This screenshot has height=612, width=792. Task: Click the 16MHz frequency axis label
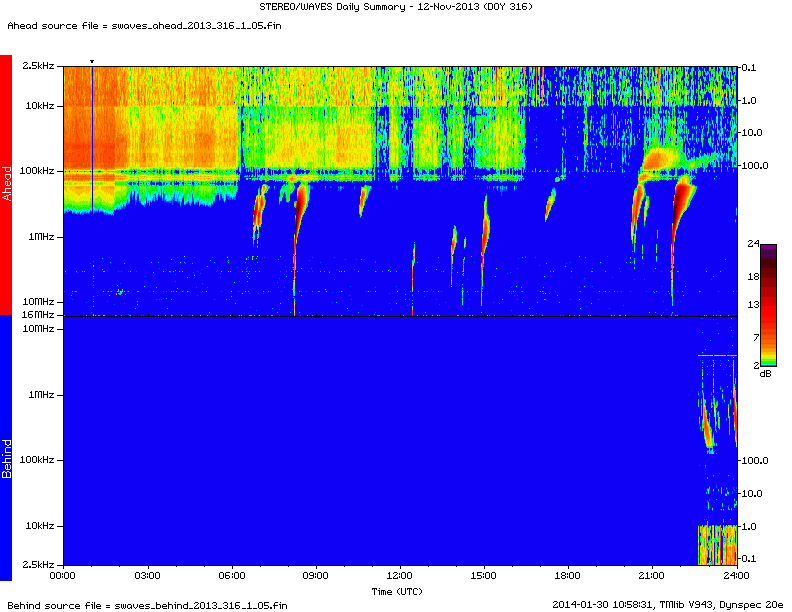pos(40,316)
